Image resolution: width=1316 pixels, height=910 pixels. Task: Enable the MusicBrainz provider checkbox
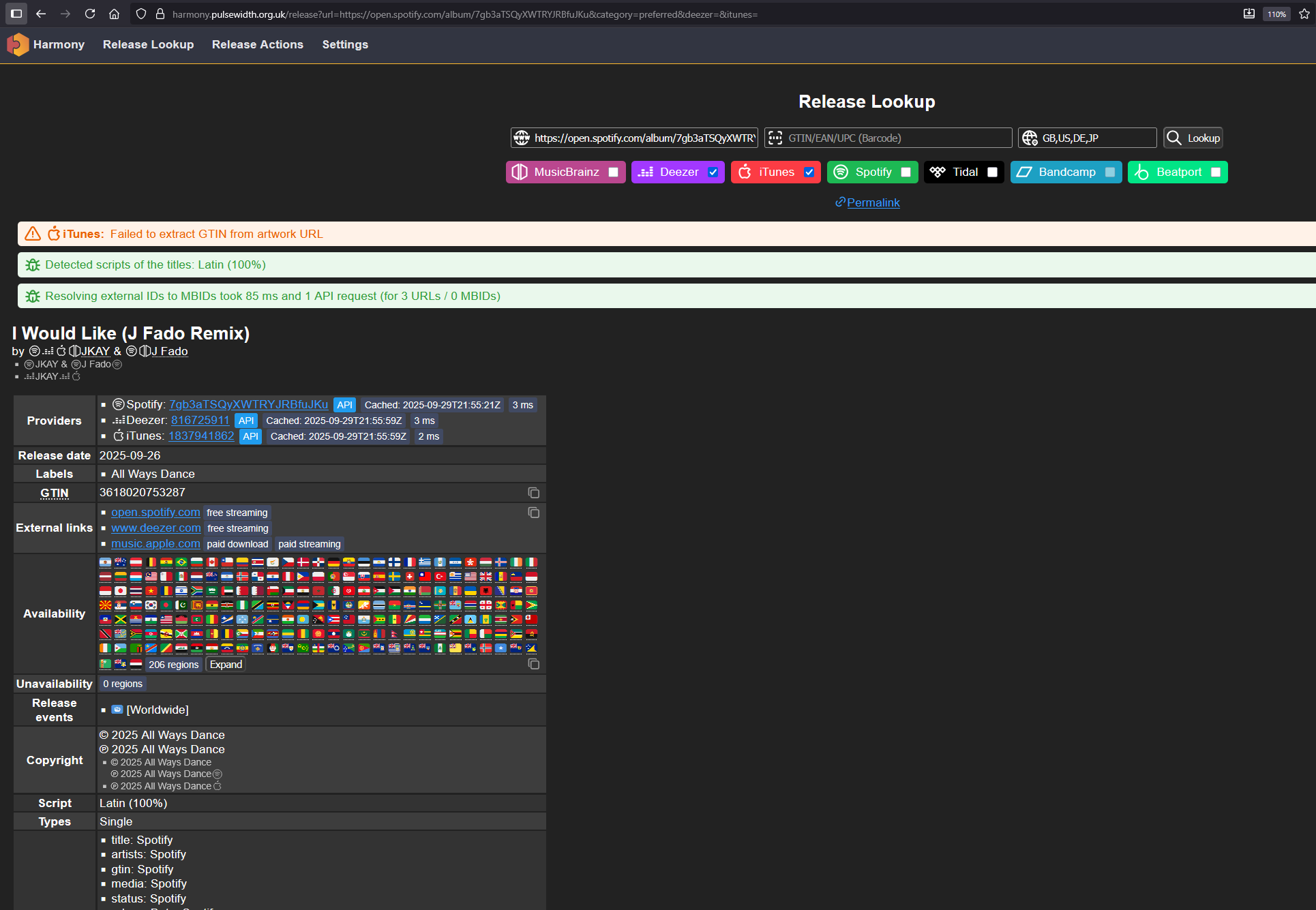[x=613, y=172]
